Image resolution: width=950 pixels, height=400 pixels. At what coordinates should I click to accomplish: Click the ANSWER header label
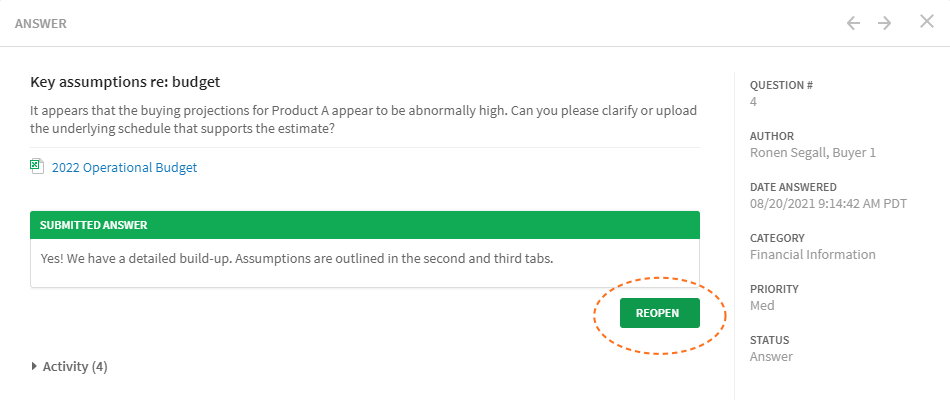[41, 24]
